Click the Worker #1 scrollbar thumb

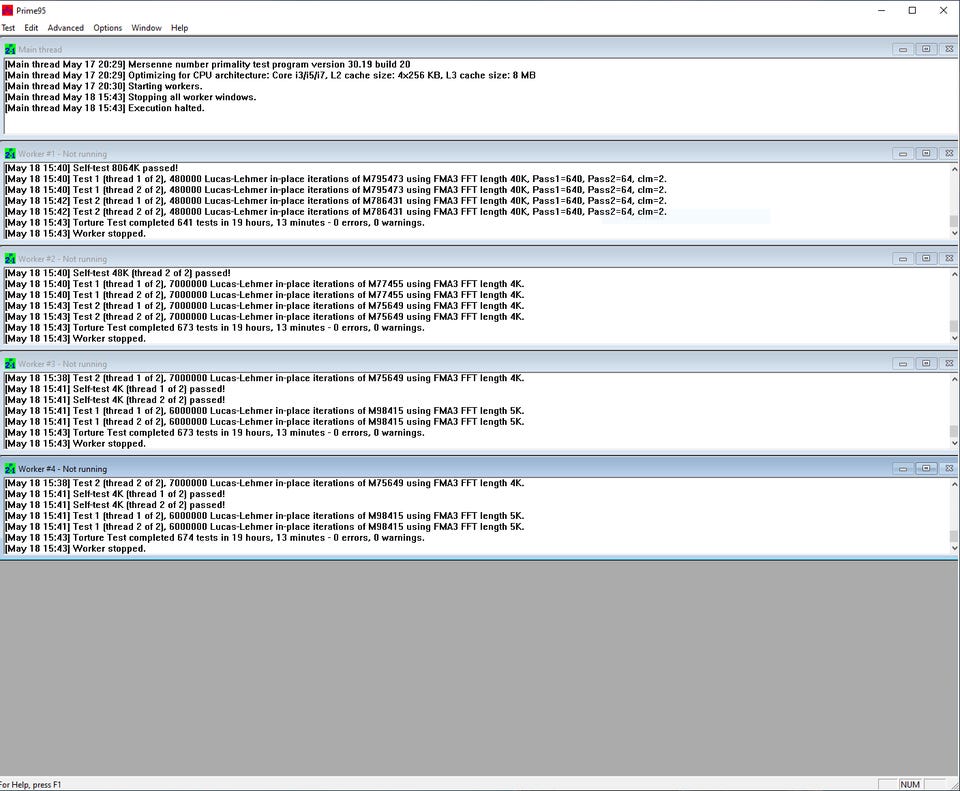[953, 221]
